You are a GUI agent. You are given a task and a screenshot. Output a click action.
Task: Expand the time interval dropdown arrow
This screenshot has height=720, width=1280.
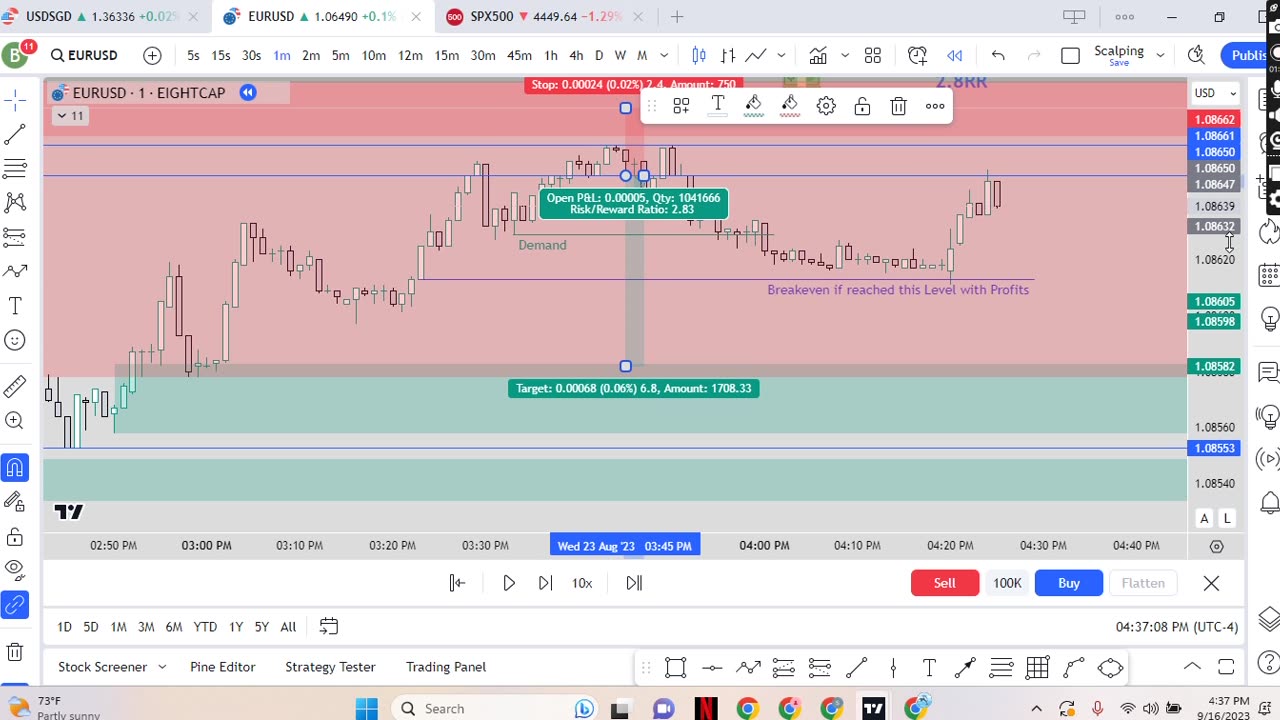[663, 55]
